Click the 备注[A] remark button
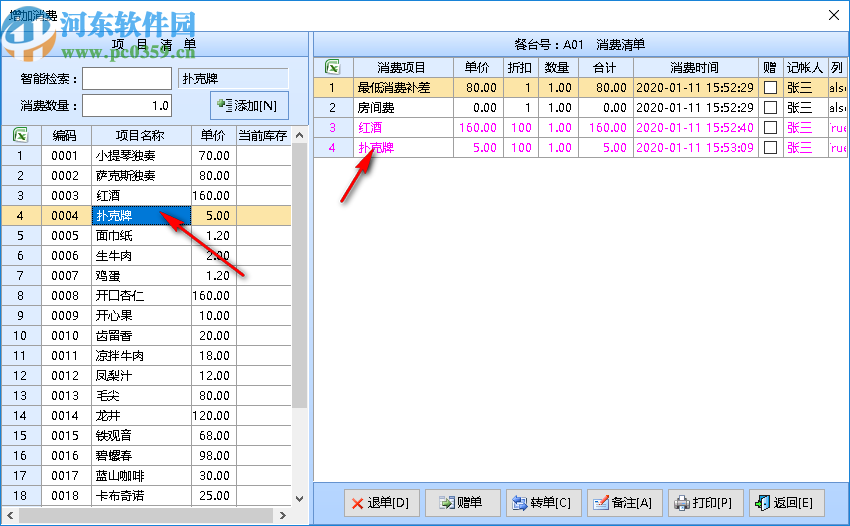Screen dimensions: 850x526 (x=624, y=503)
